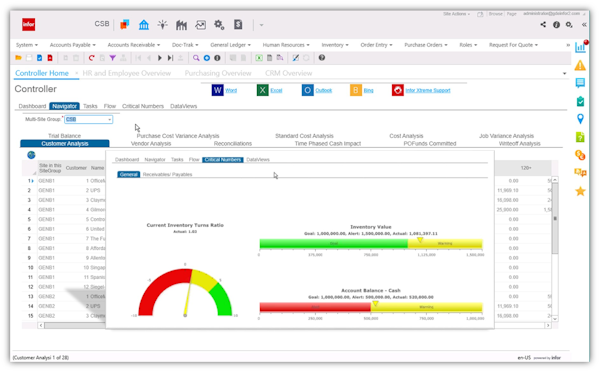The width and height of the screenshot is (600, 372).
Task: Expand the Request For Quote menu
Action: [513, 45]
